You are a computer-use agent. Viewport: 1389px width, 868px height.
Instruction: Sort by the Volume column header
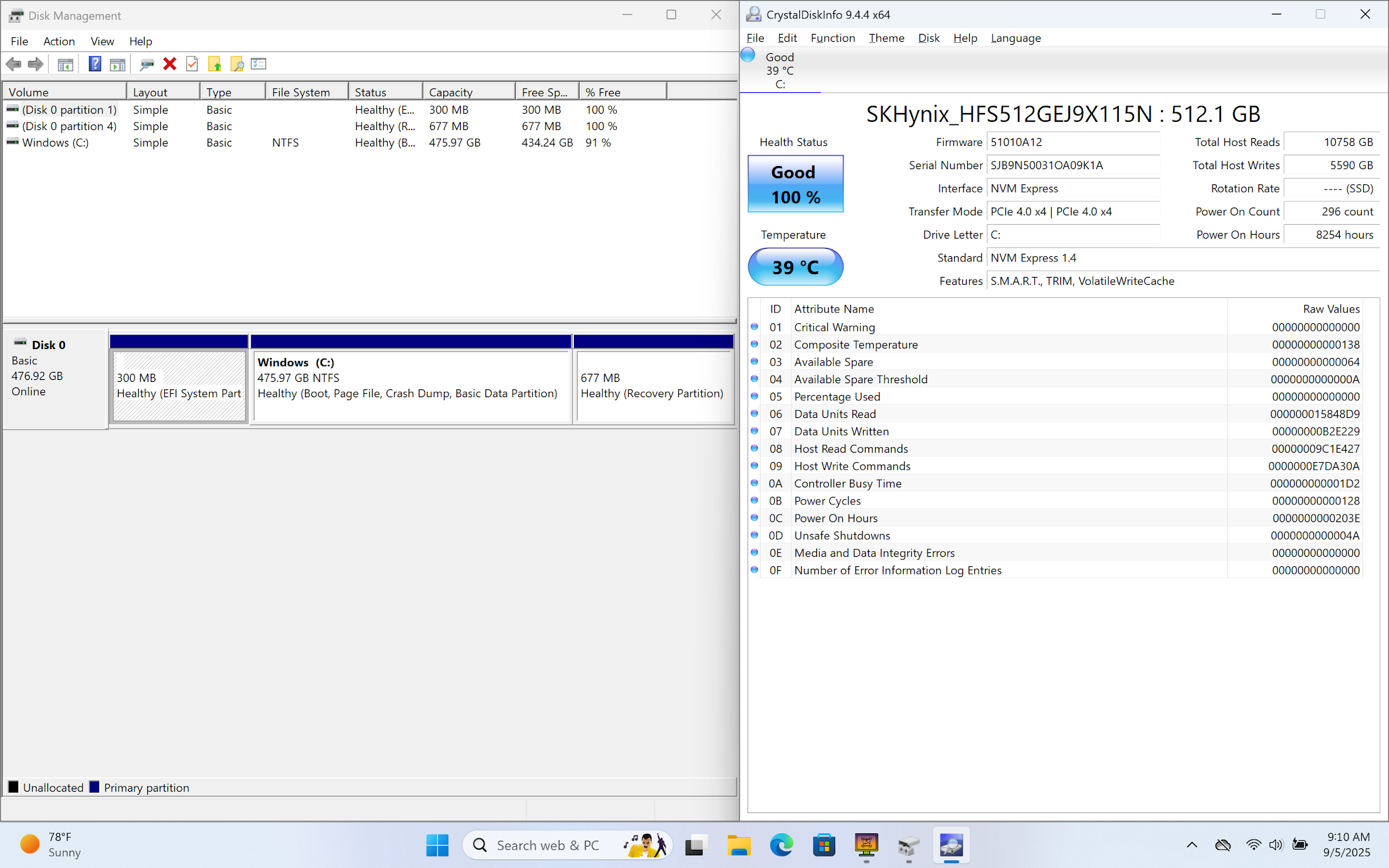(x=65, y=92)
